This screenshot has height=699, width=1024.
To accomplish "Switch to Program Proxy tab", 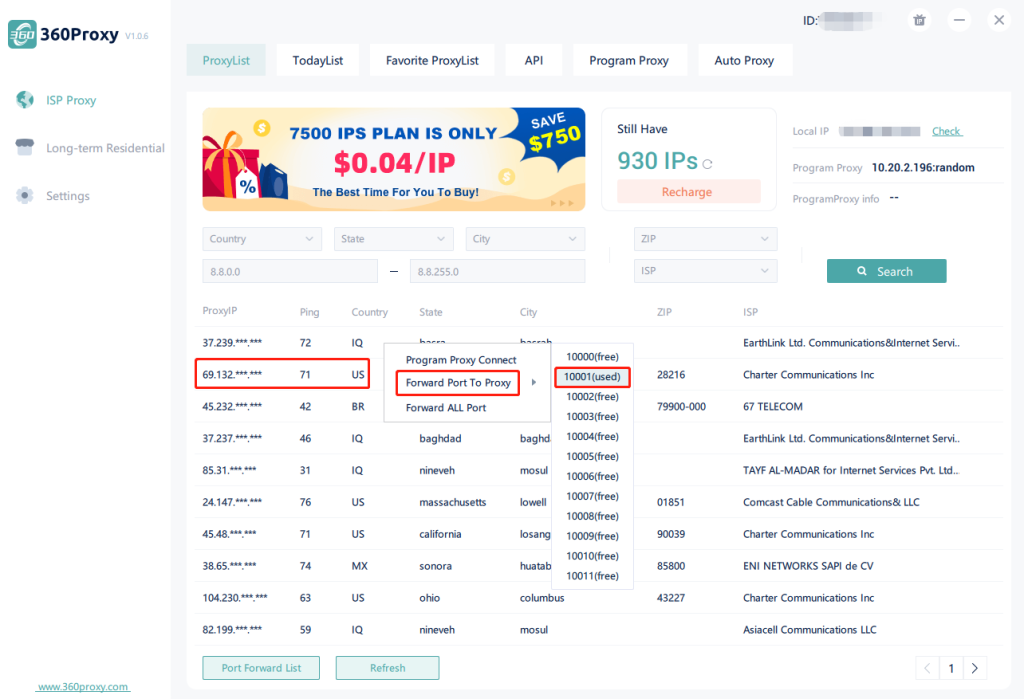I will click(629, 60).
